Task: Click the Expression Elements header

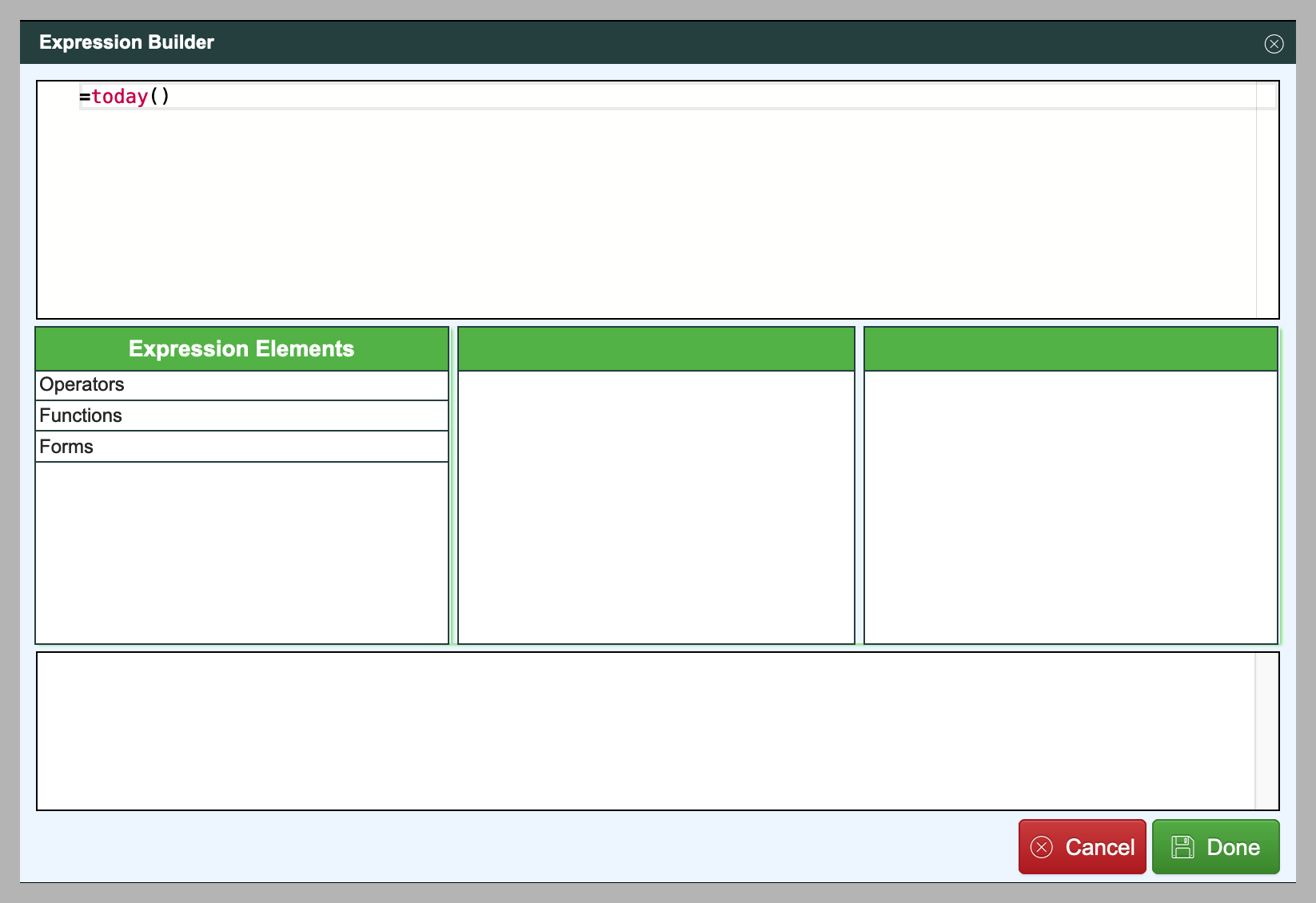Action: pyautogui.click(x=241, y=348)
